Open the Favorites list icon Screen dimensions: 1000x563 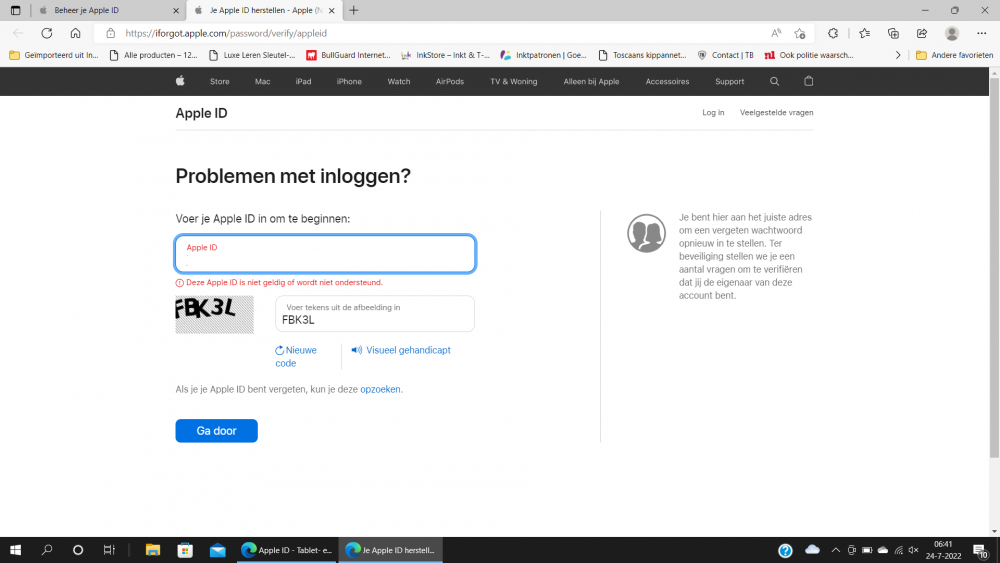tap(864, 33)
